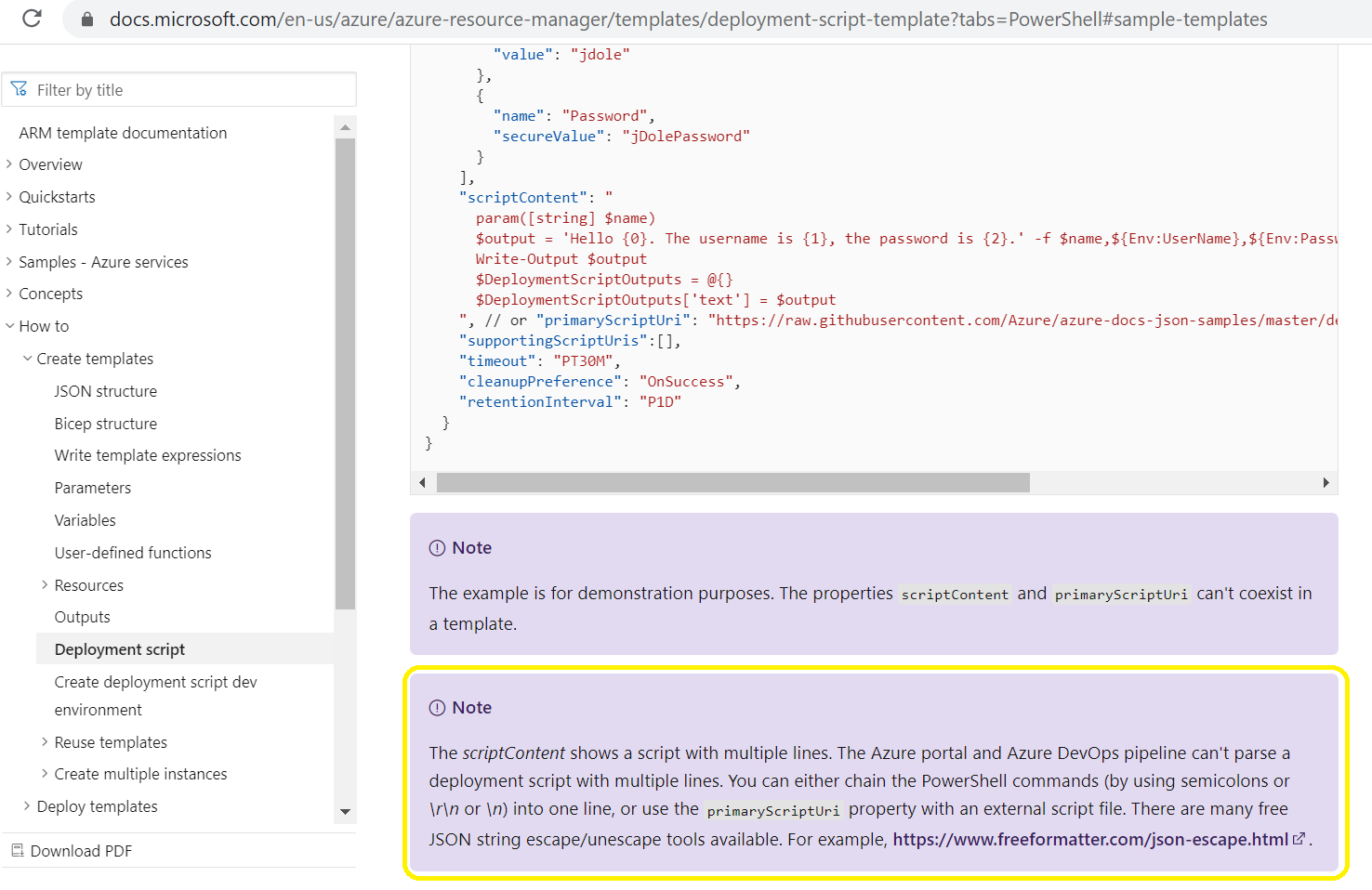The image size is (1372, 890).
Task: Expand the Reuse templates node
Action: pyautogui.click(x=45, y=742)
